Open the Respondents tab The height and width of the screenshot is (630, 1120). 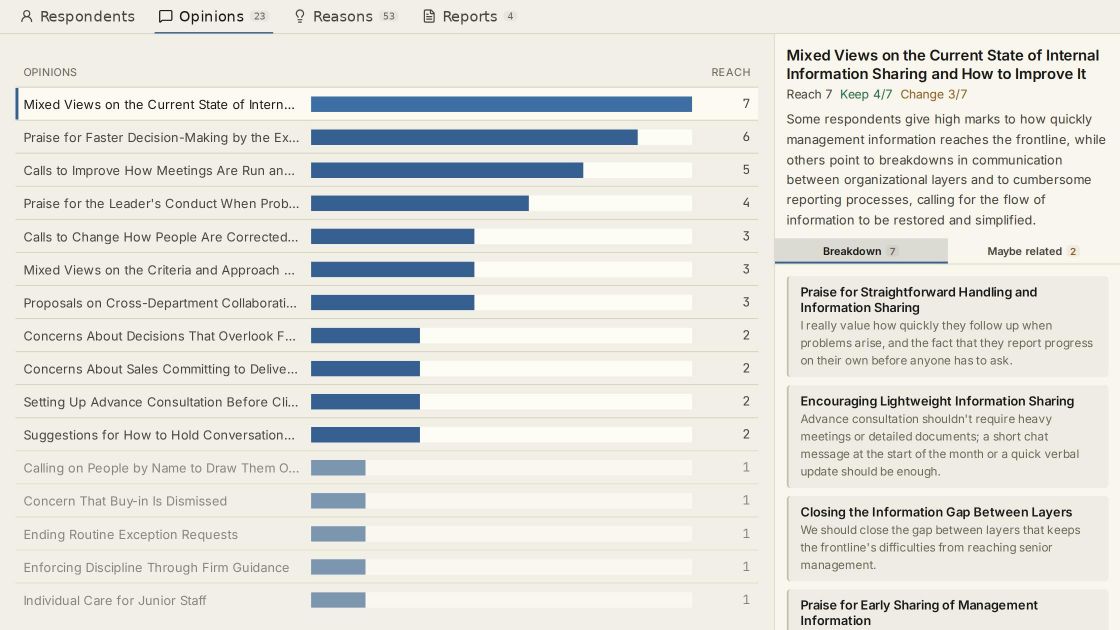(77, 16)
